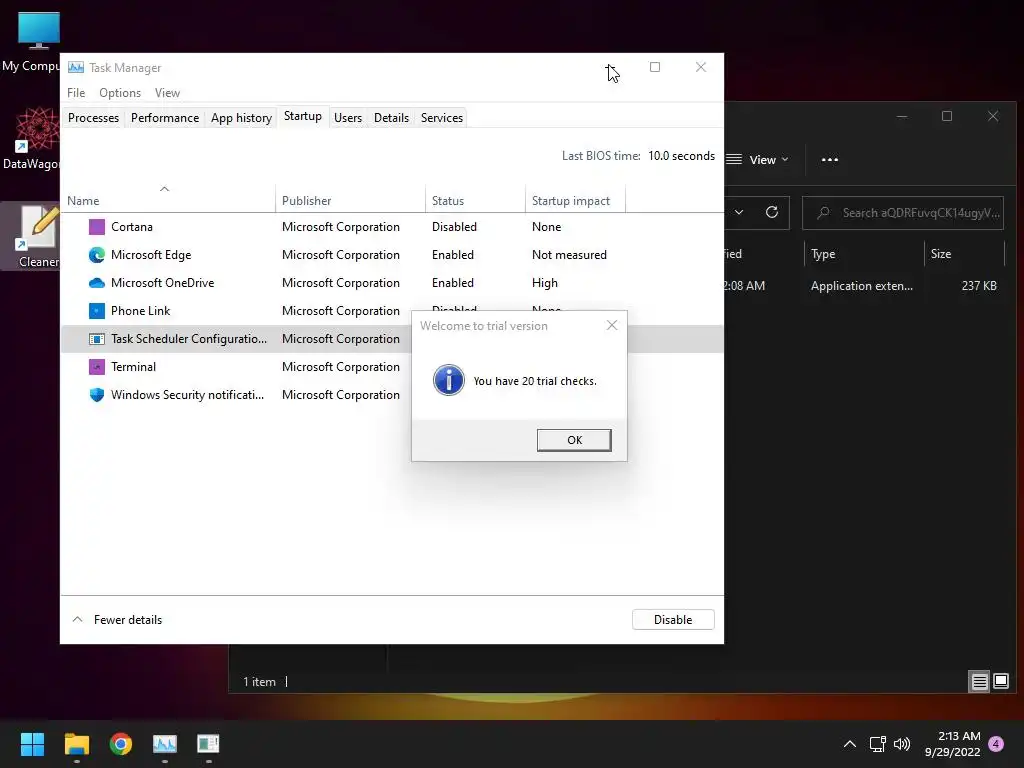Click the Phone Link blue icon

coord(97,311)
